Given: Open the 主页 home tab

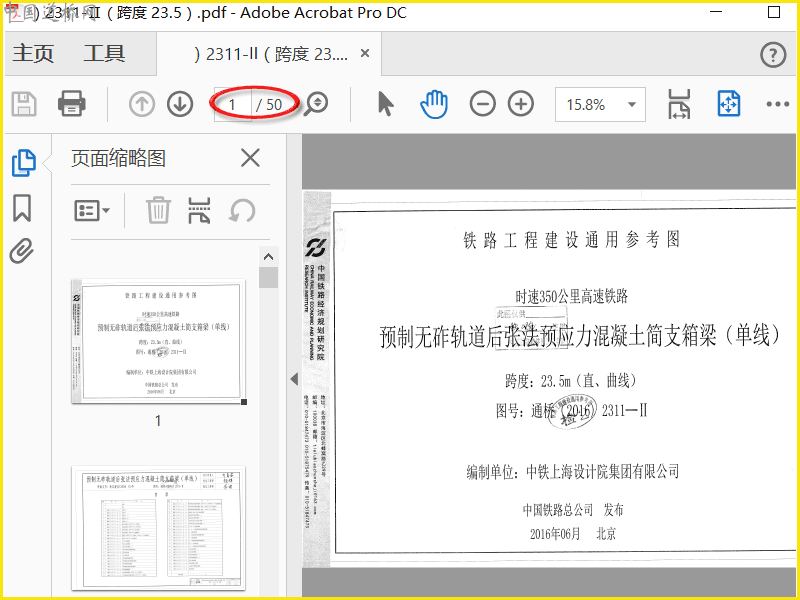Looking at the screenshot, I should 33,53.
